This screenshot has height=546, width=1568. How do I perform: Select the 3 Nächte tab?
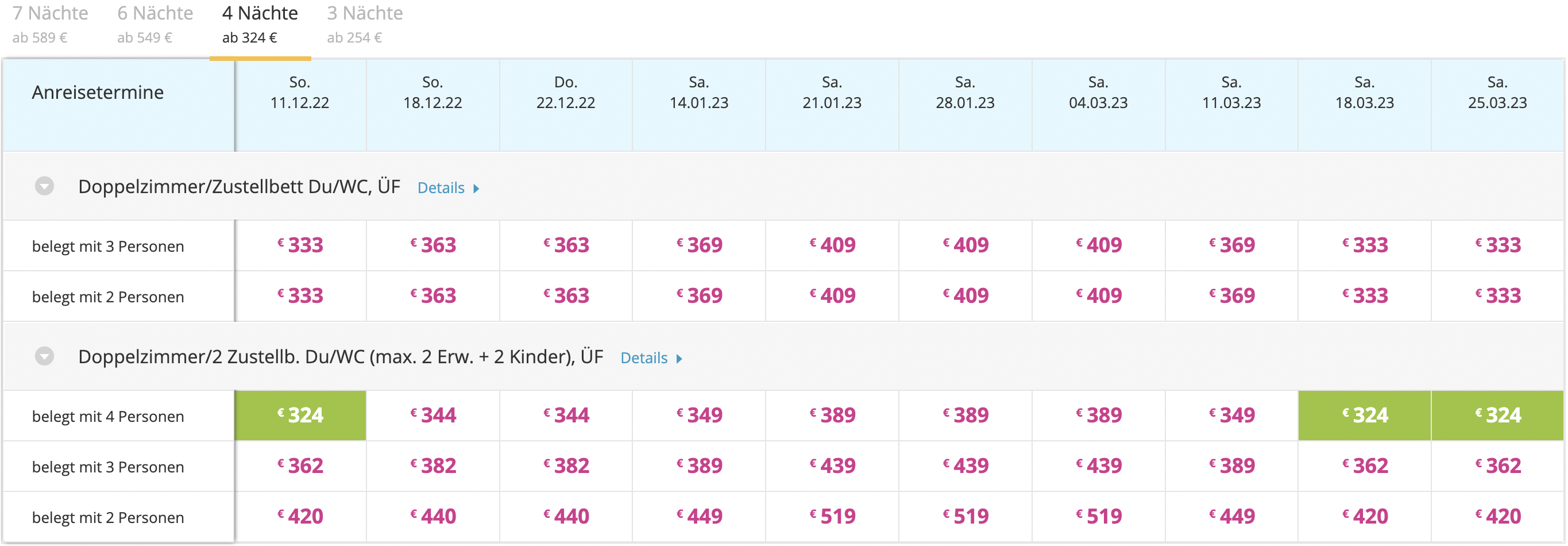click(365, 24)
